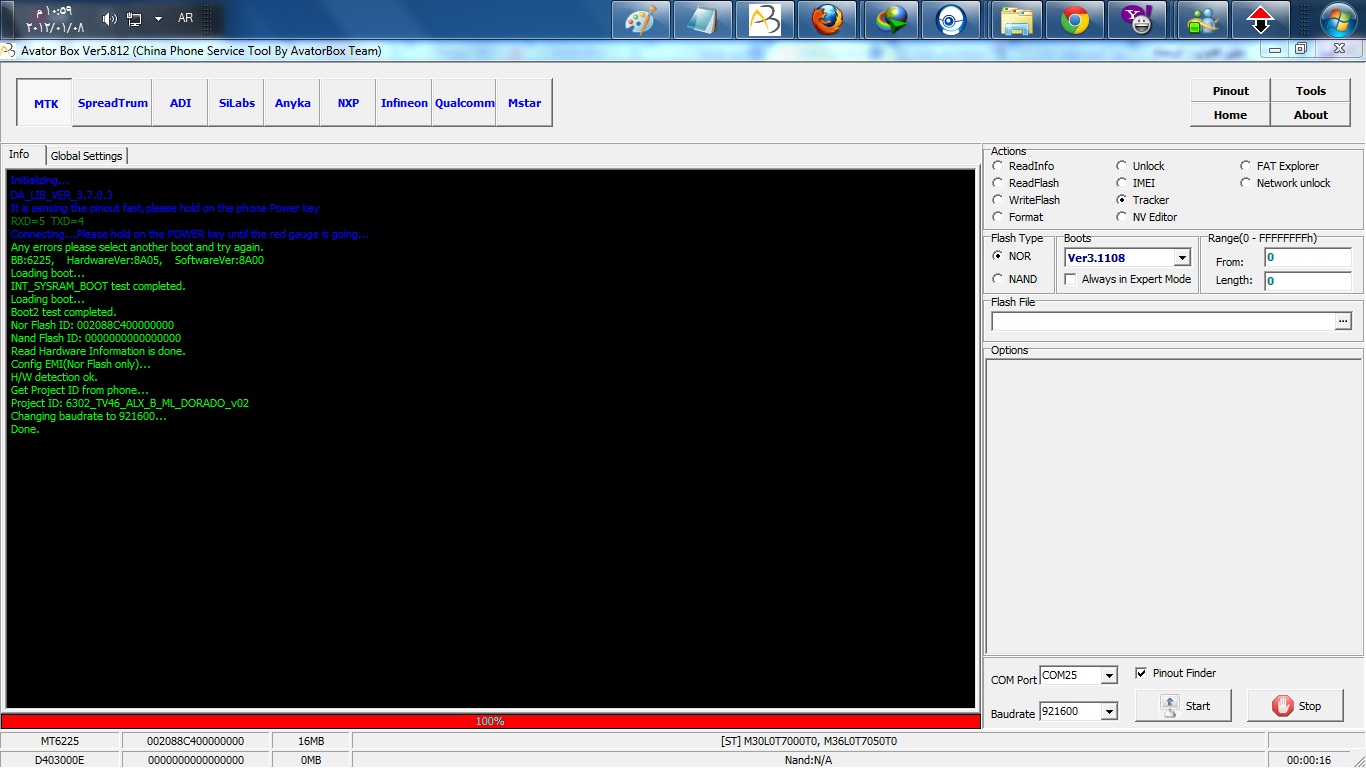The width and height of the screenshot is (1366, 768).
Task: Launch Firefox from the taskbar
Action: [x=826, y=20]
